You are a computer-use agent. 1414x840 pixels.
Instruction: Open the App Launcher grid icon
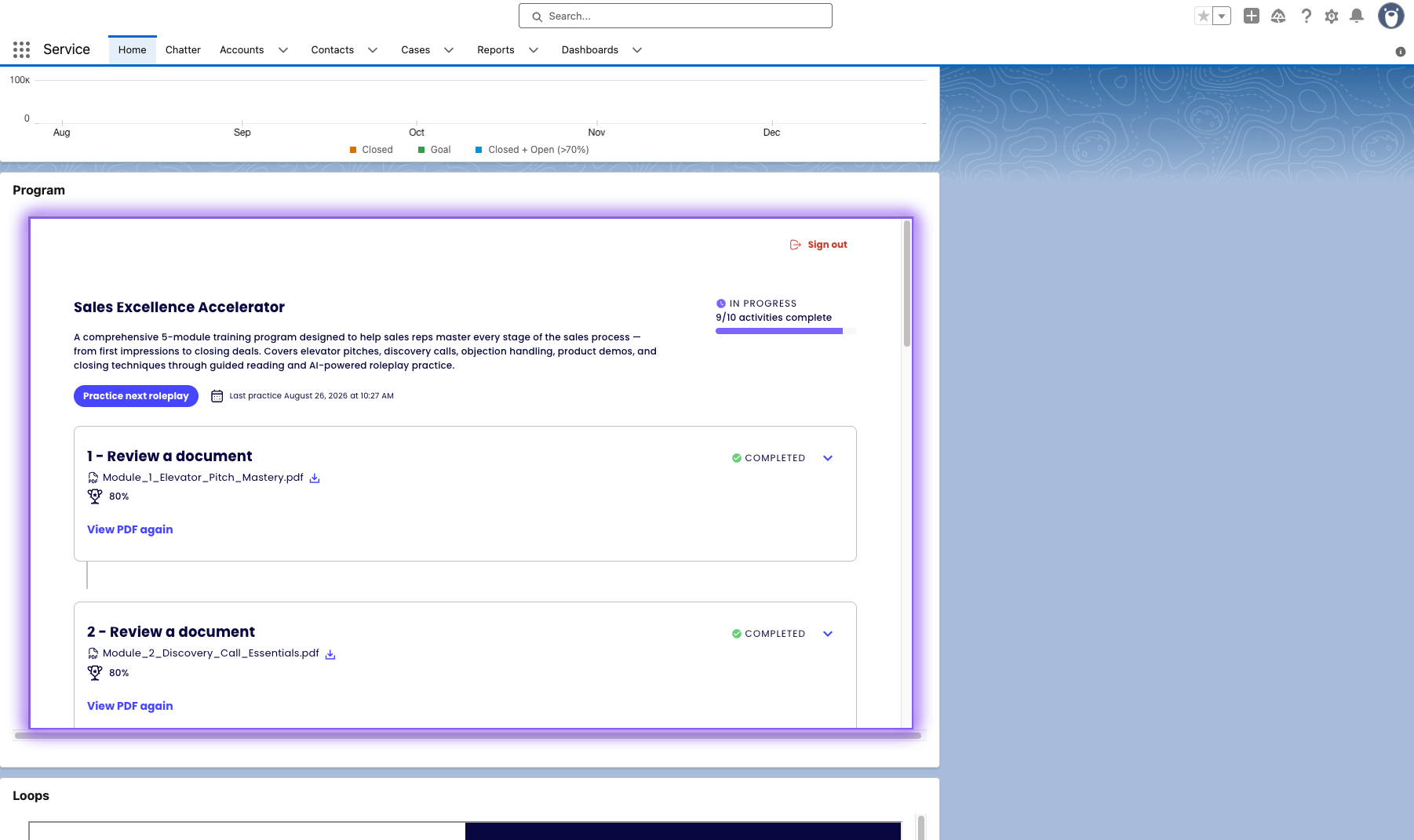pos(22,49)
